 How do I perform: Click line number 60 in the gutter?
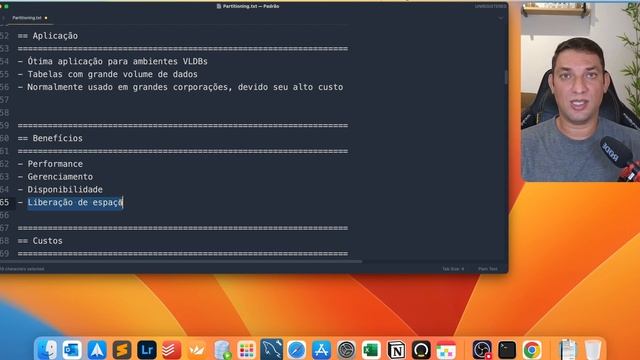tap(4, 138)
